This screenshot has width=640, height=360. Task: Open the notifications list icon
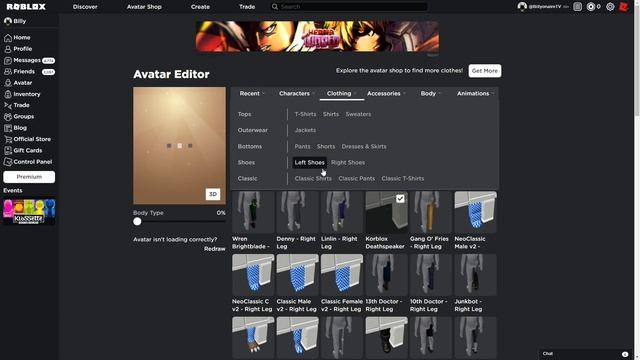coord(578,7)
